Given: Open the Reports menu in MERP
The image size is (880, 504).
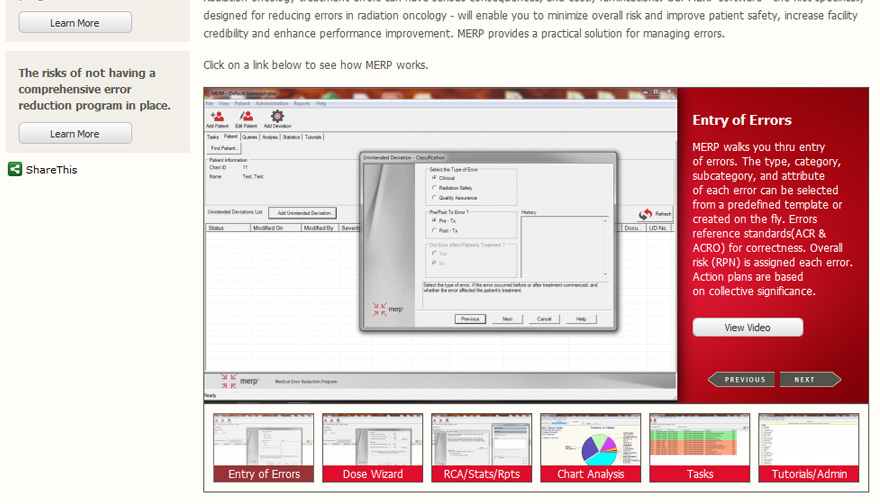Looking at the screenshot, I should click(302, 104).
